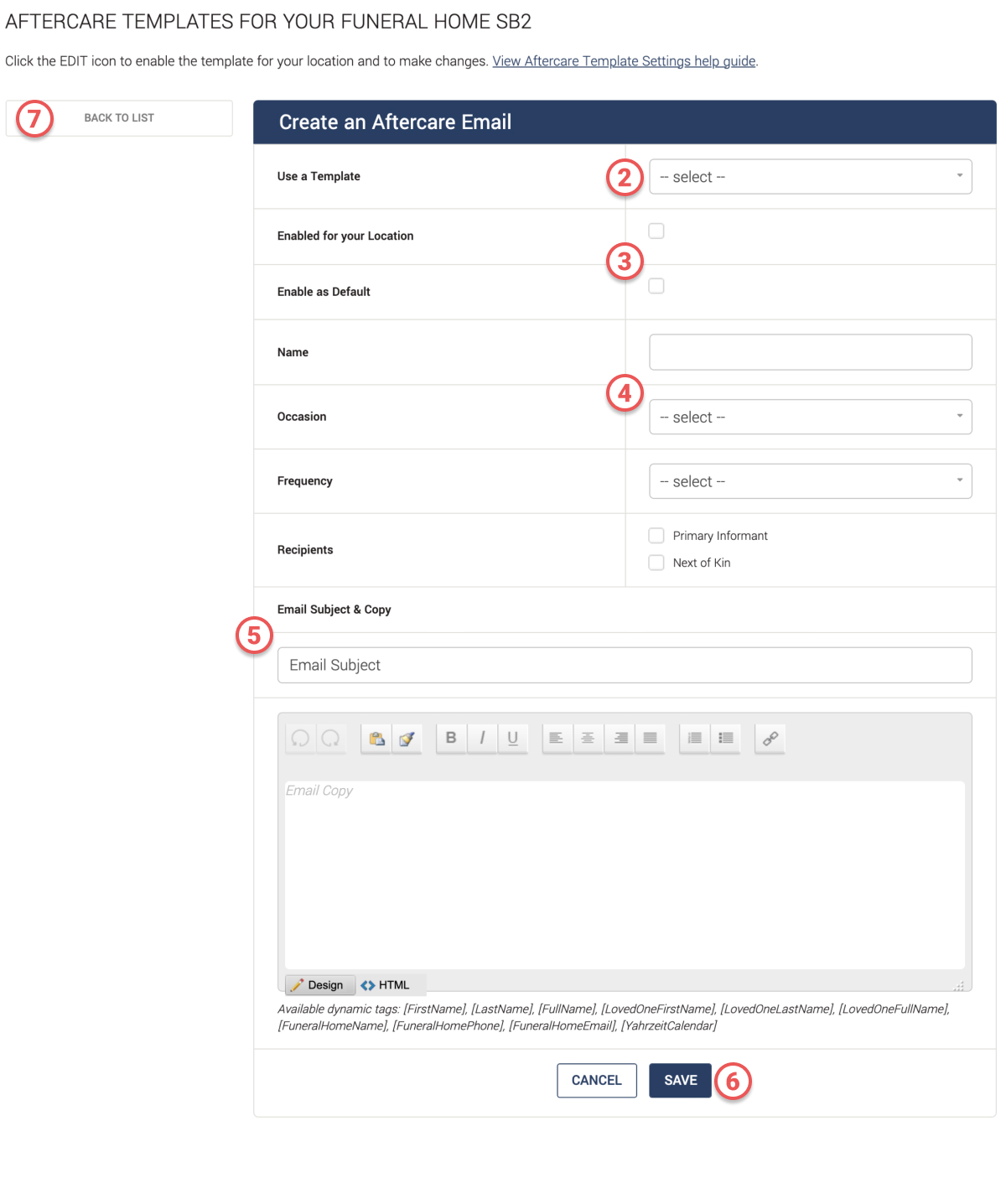Click the Email Subject field
This screenshot has height=1204, width=1006.
coord(625,665)
